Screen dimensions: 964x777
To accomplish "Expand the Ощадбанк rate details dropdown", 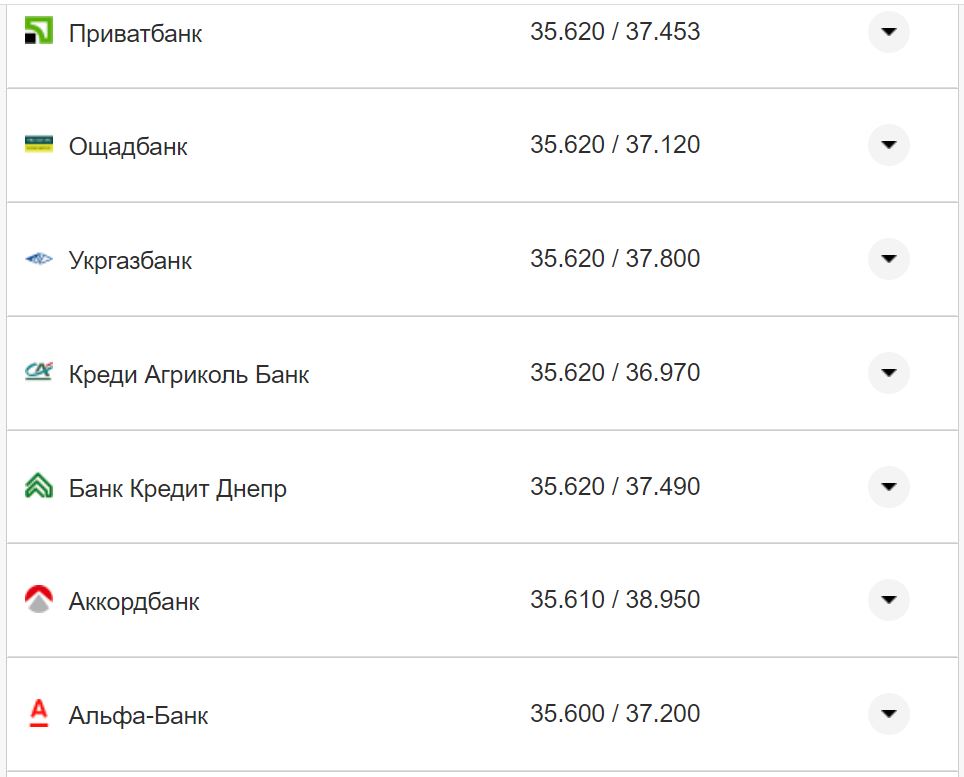I will [889, 145].
